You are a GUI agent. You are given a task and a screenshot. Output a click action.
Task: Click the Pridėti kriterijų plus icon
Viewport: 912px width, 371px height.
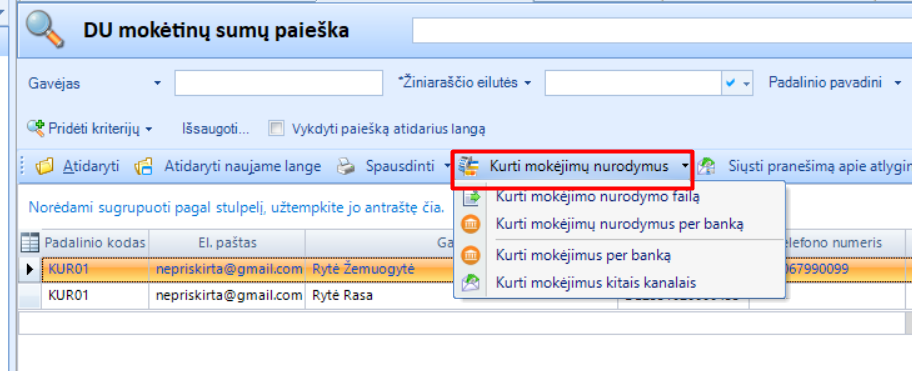(35, 128)
